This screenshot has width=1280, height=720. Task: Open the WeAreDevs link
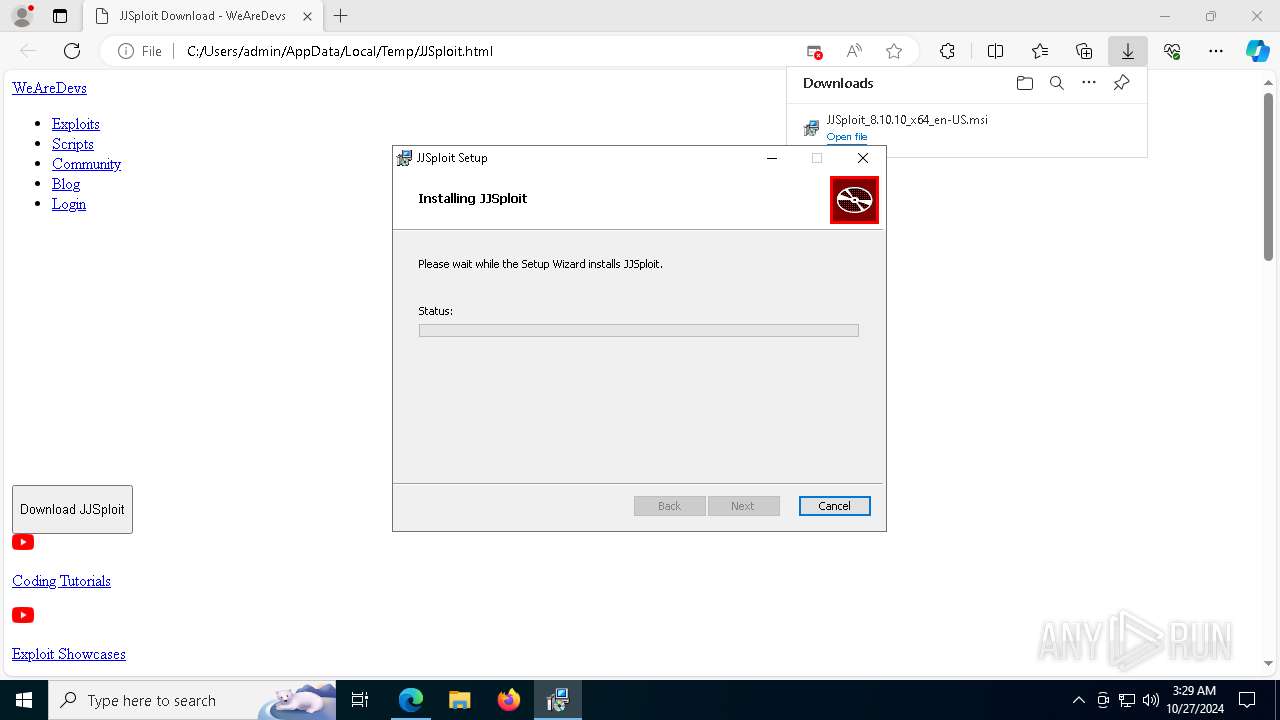tap(49, 88)
